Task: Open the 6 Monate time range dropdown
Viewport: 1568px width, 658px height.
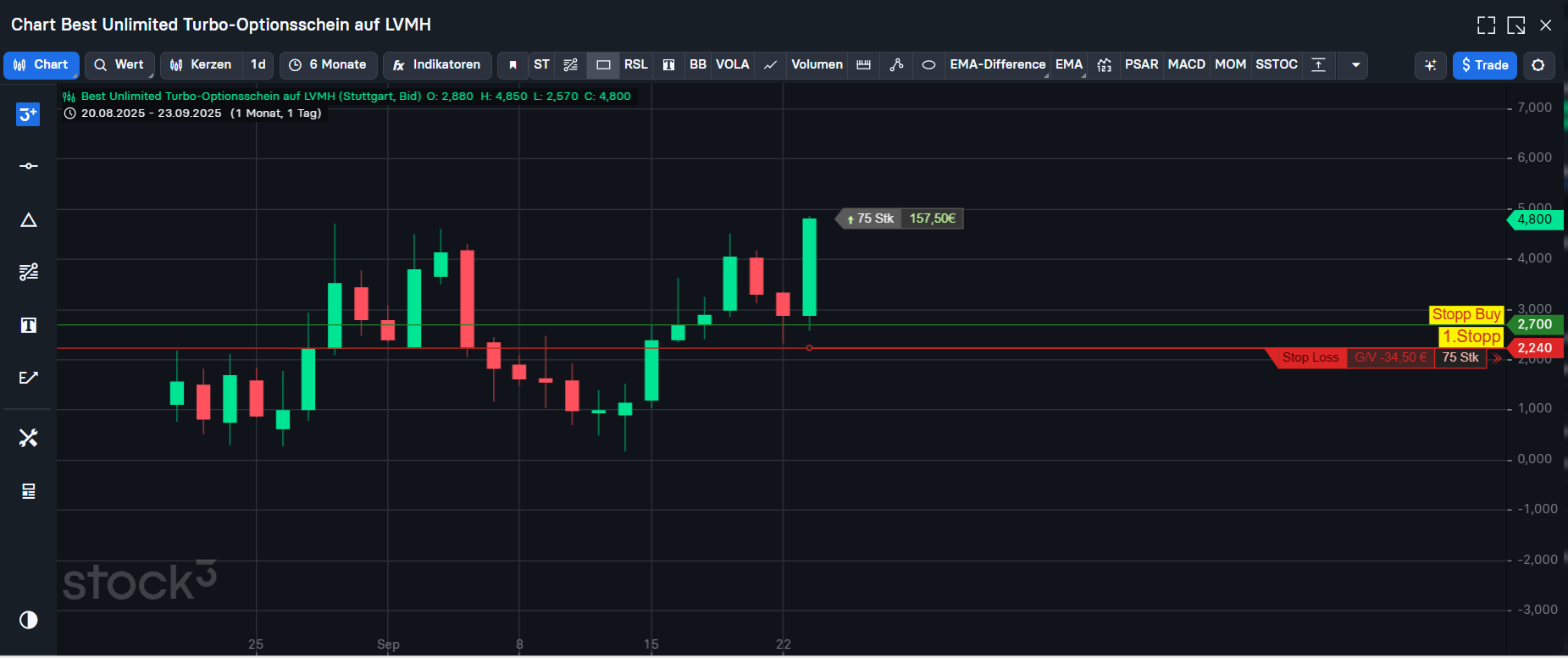Action: pyautogui.click(x=328, y=65)
